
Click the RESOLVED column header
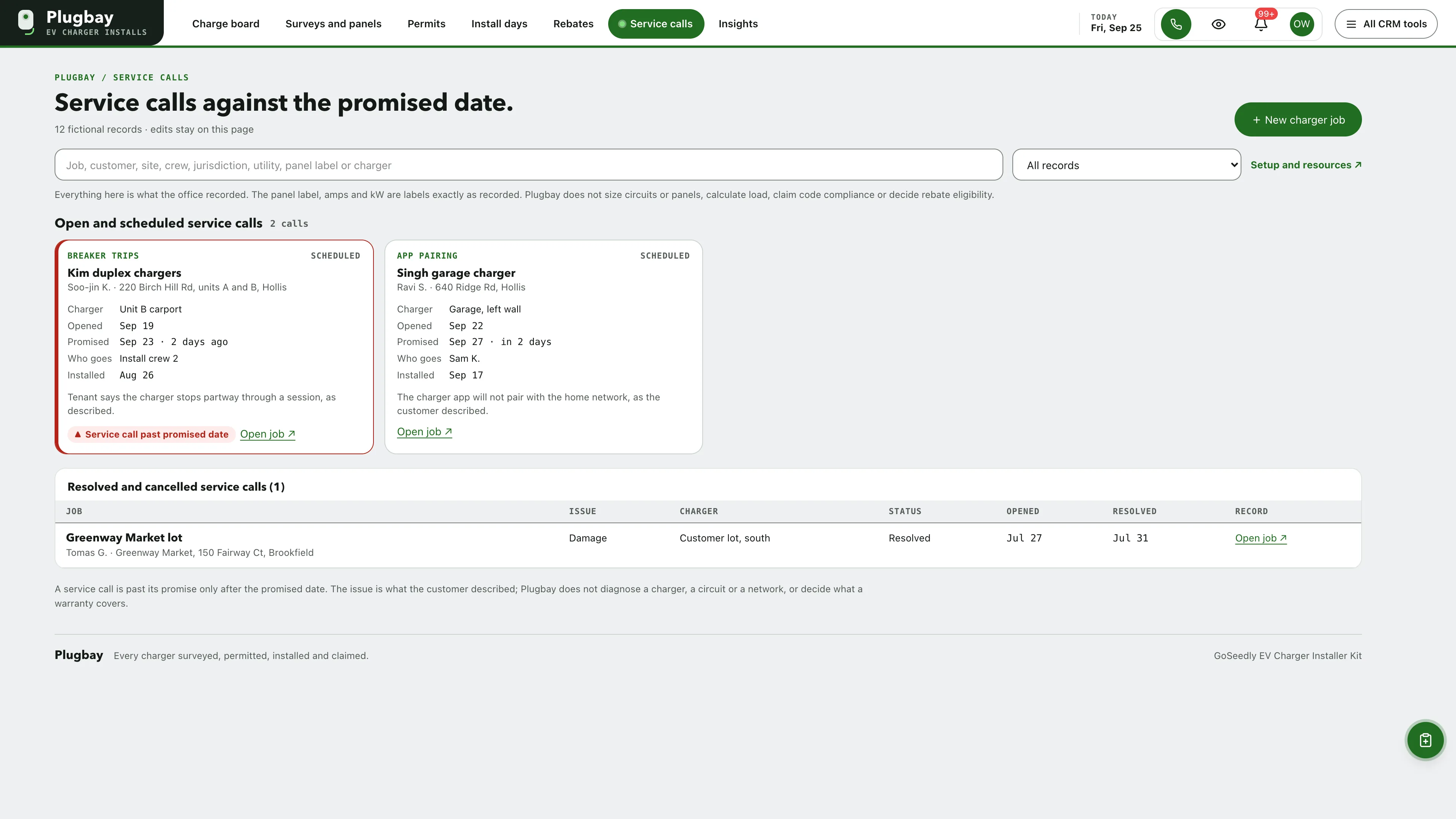pyautogui.click(x=1134, y=511)
